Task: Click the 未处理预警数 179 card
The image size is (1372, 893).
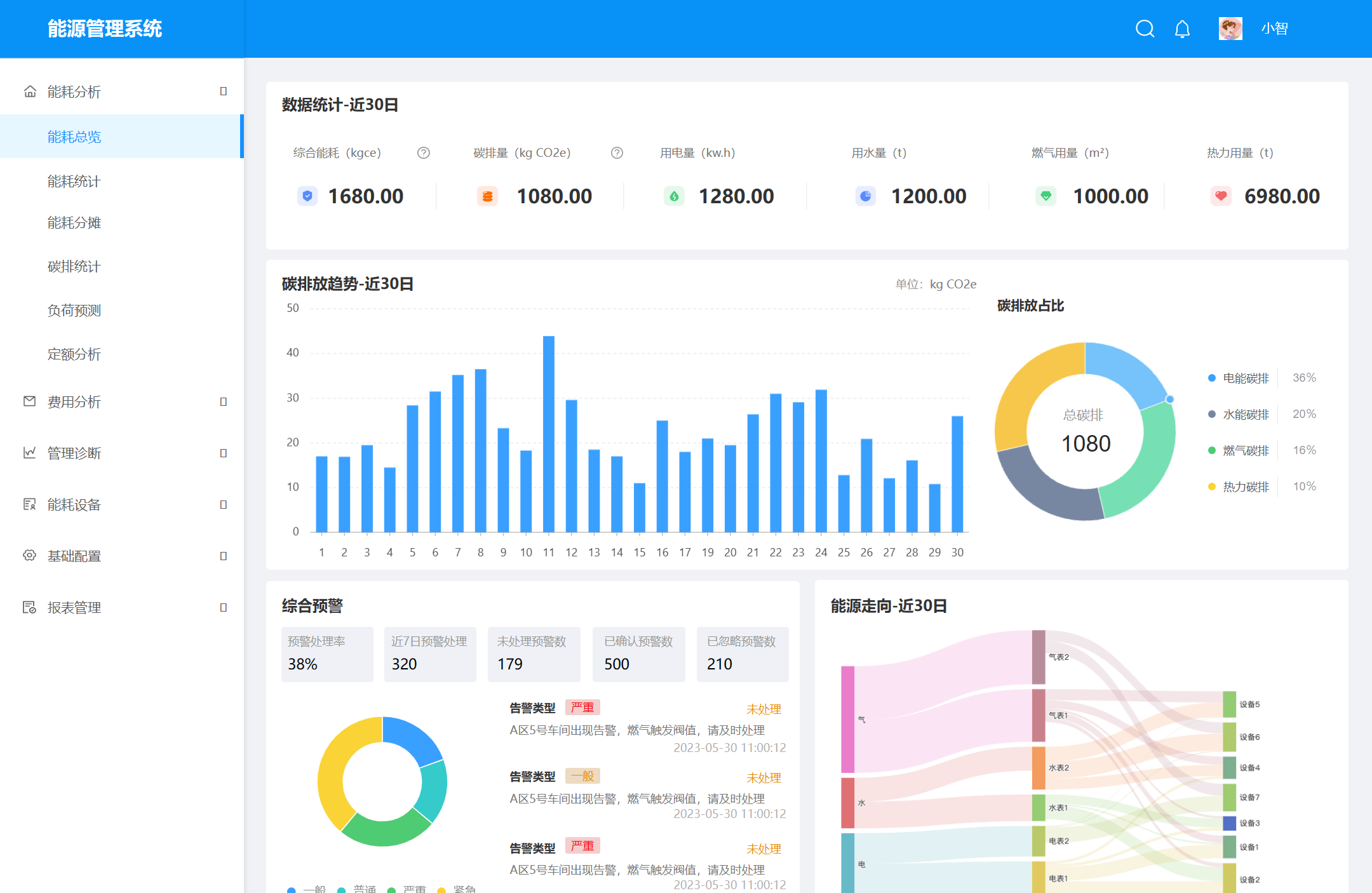Action: [x=534, y=654]
